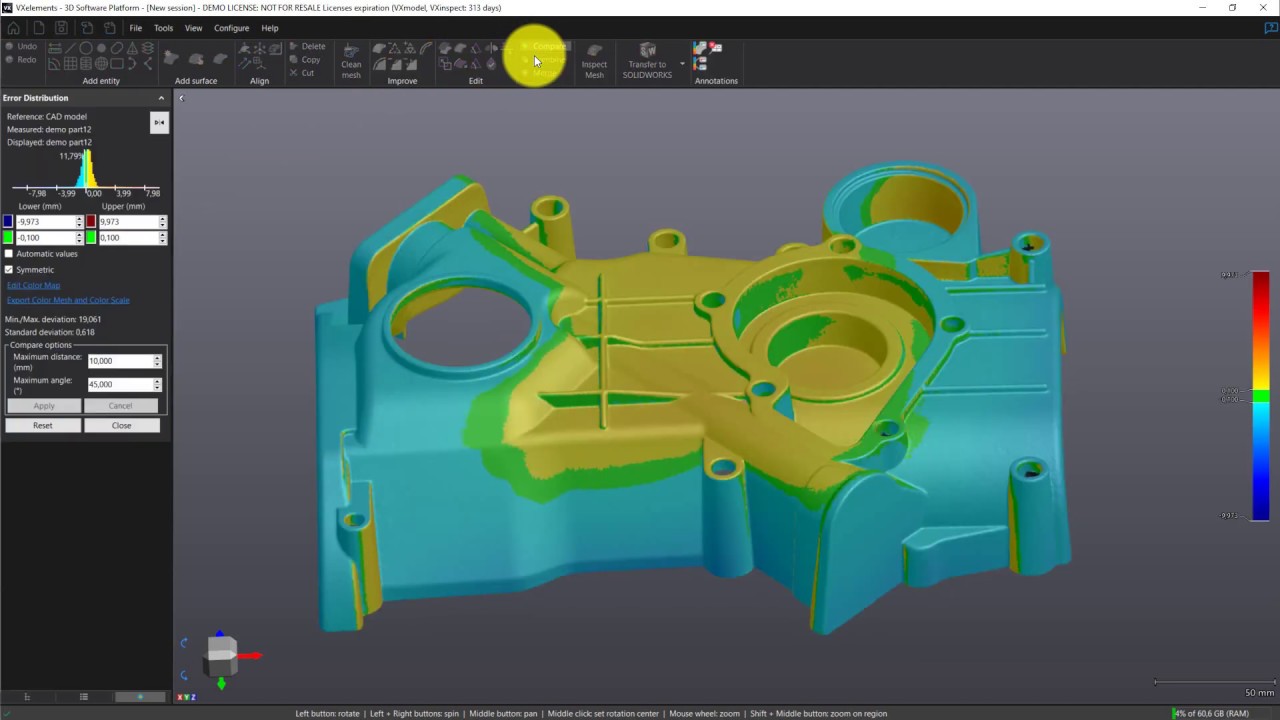Open the Configure menu
Screen dimensions: 1280x720
pyautogui.click(x=231, y=28)
